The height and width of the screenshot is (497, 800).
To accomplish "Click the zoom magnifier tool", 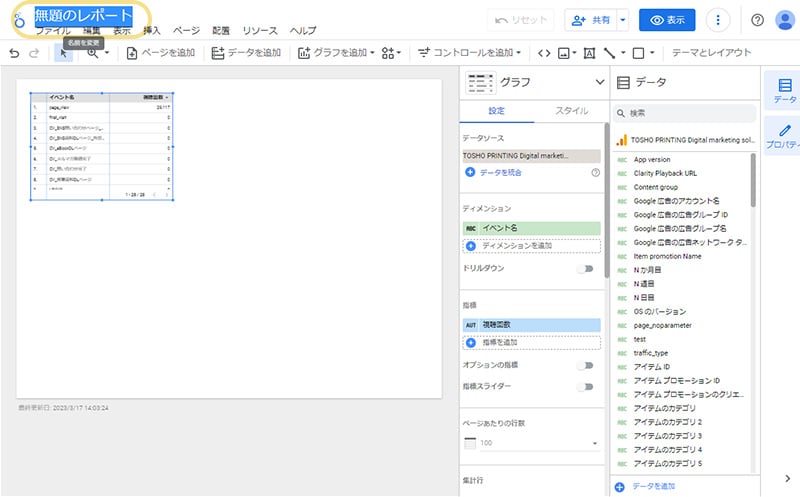I will [x=92, y=53].
